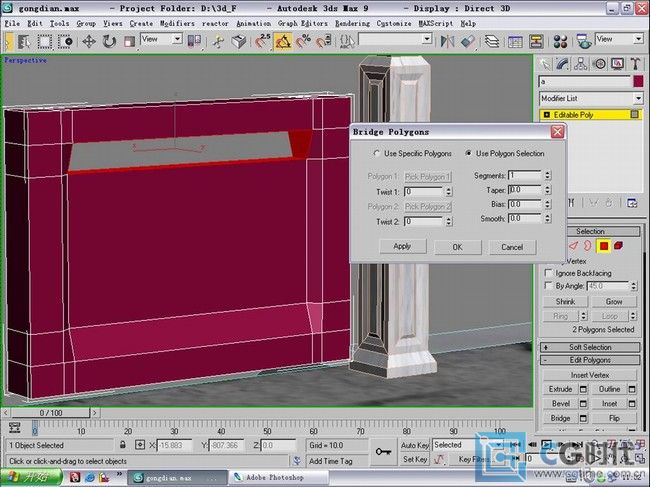This screenshot has width=650, height=487.
Task: Open the Material Editor
Action: (560, 41)
